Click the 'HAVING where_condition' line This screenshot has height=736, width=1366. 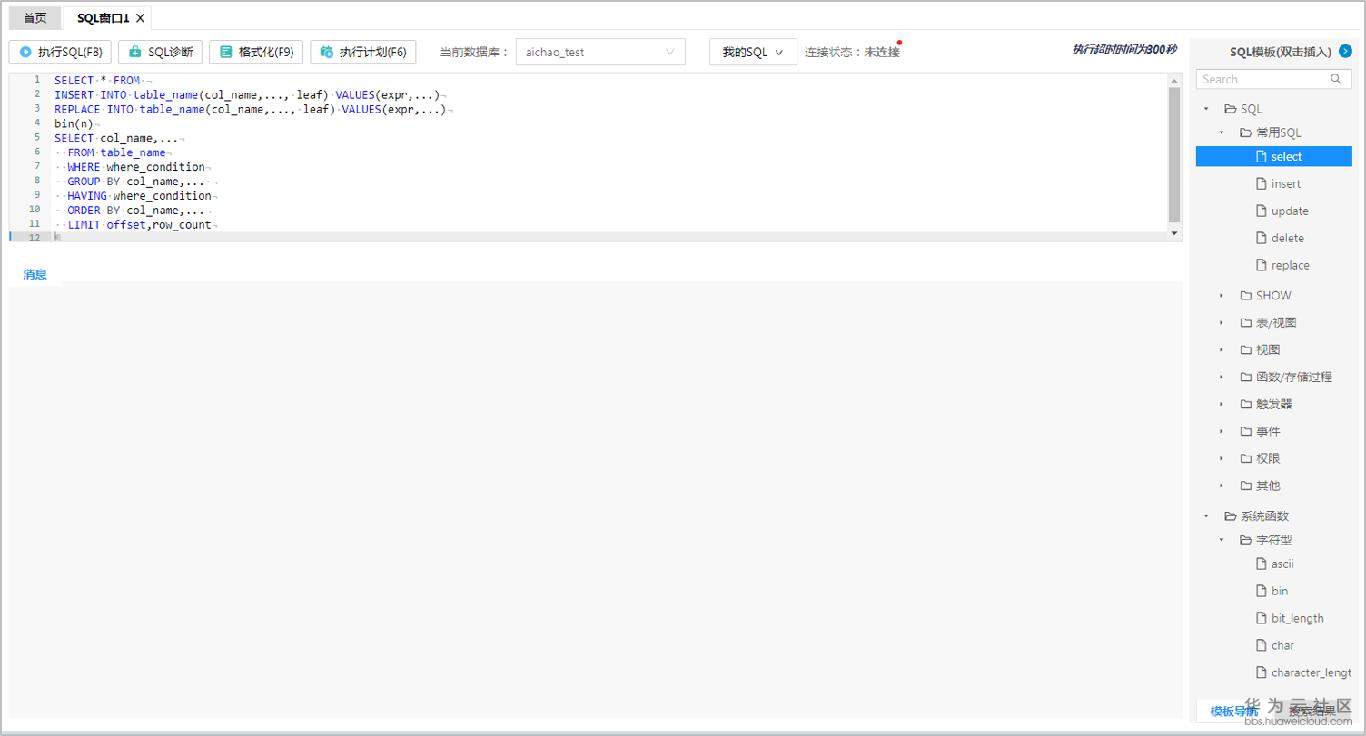139,196
